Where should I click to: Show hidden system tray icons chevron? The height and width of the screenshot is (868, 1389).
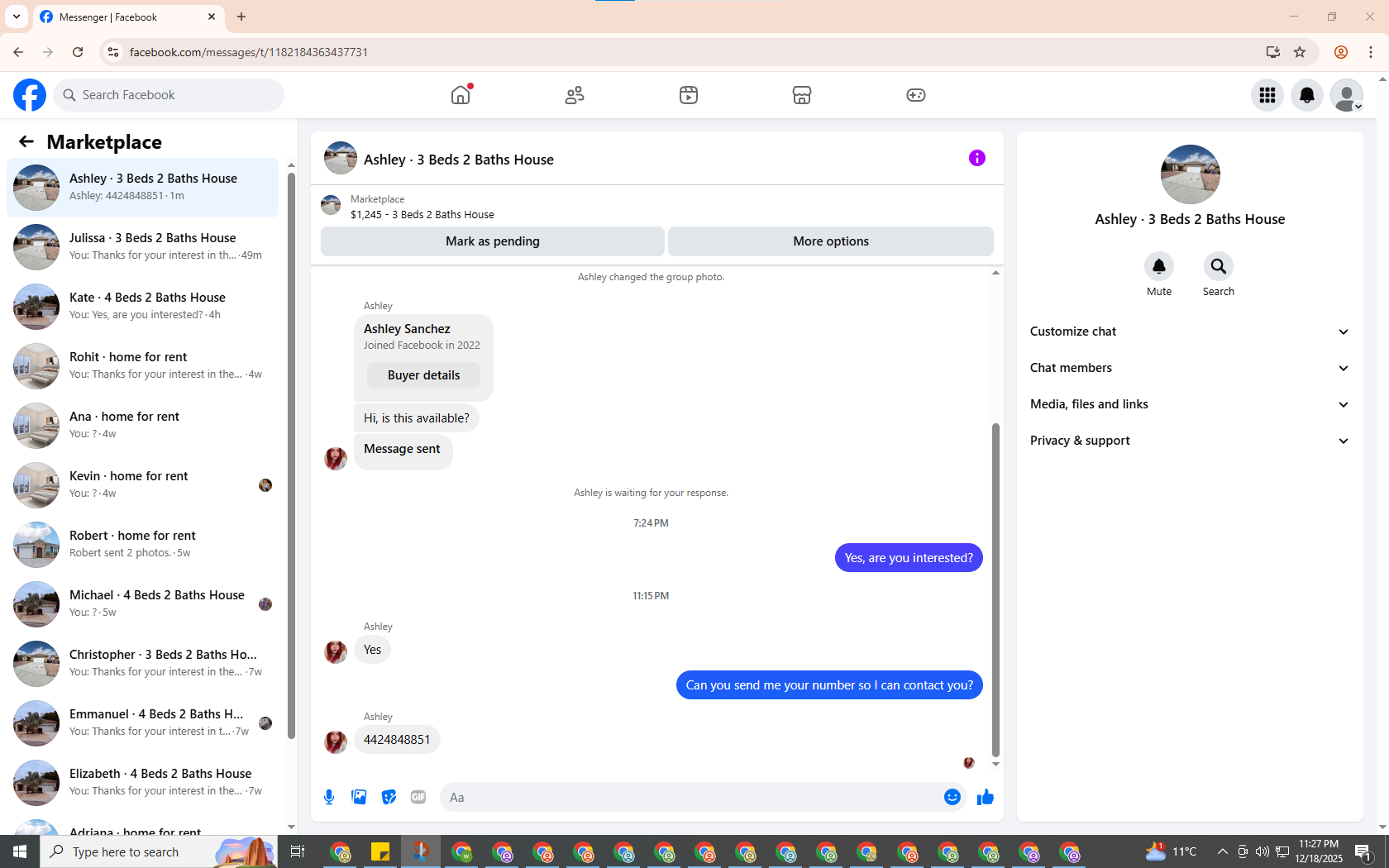pos(1222,851)
